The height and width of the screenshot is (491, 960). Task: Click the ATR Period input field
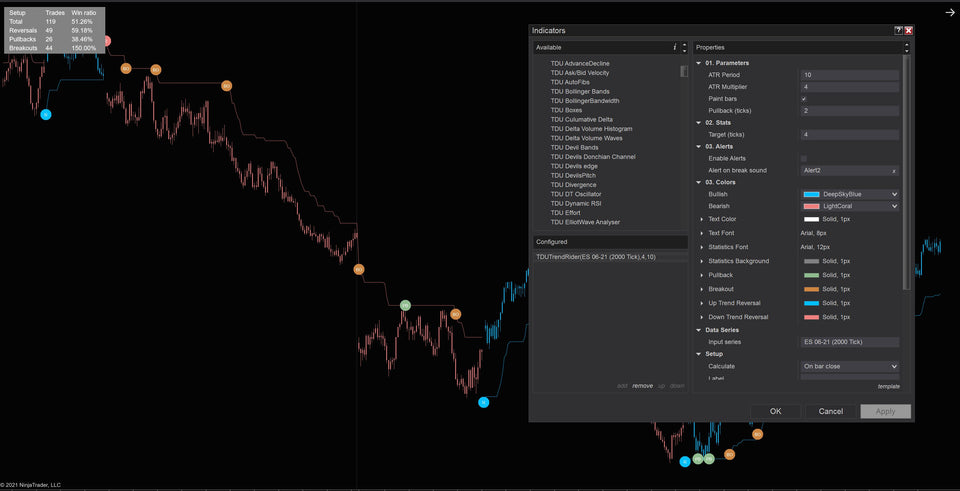(849, 75)
